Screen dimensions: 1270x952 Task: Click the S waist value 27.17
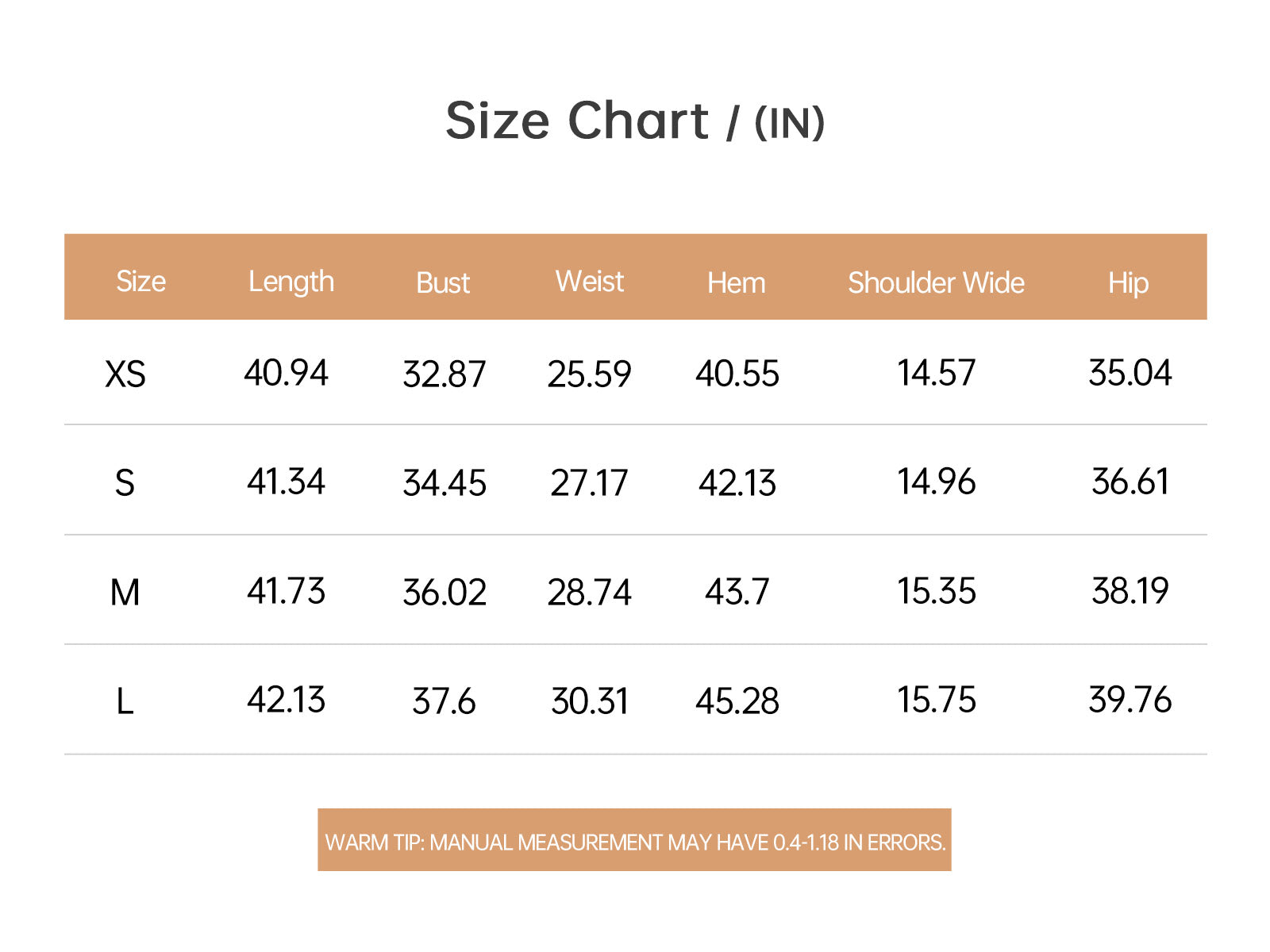tap(589, 482)
